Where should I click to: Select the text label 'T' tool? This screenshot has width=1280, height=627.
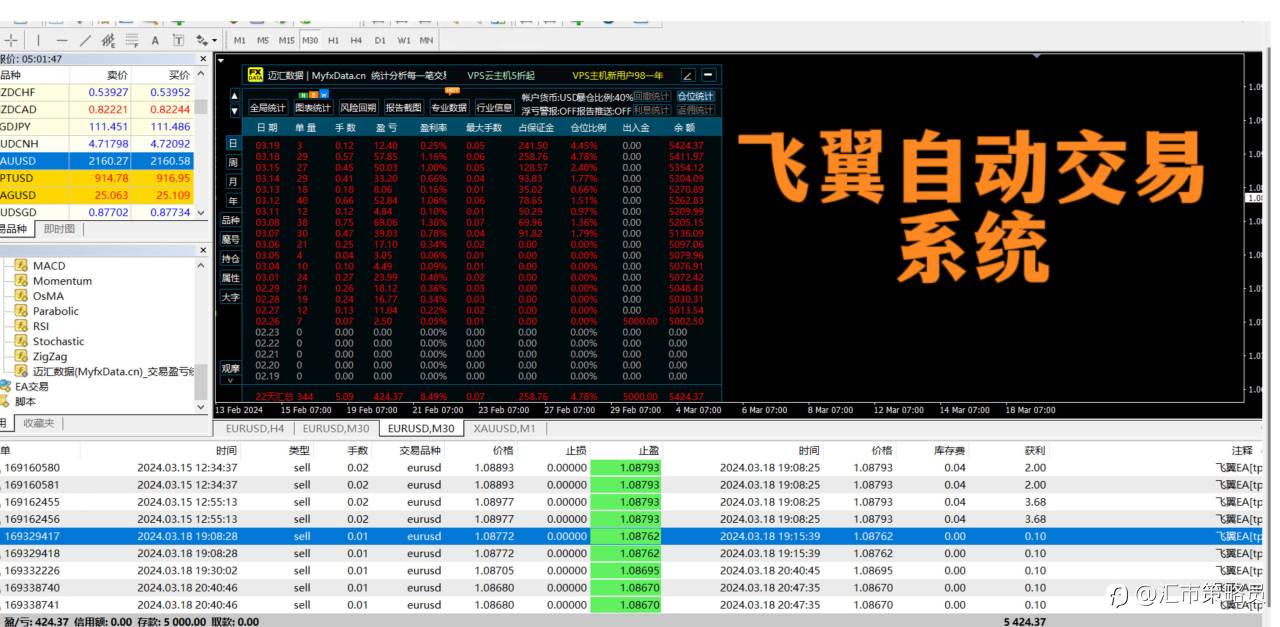click(178, 40)
